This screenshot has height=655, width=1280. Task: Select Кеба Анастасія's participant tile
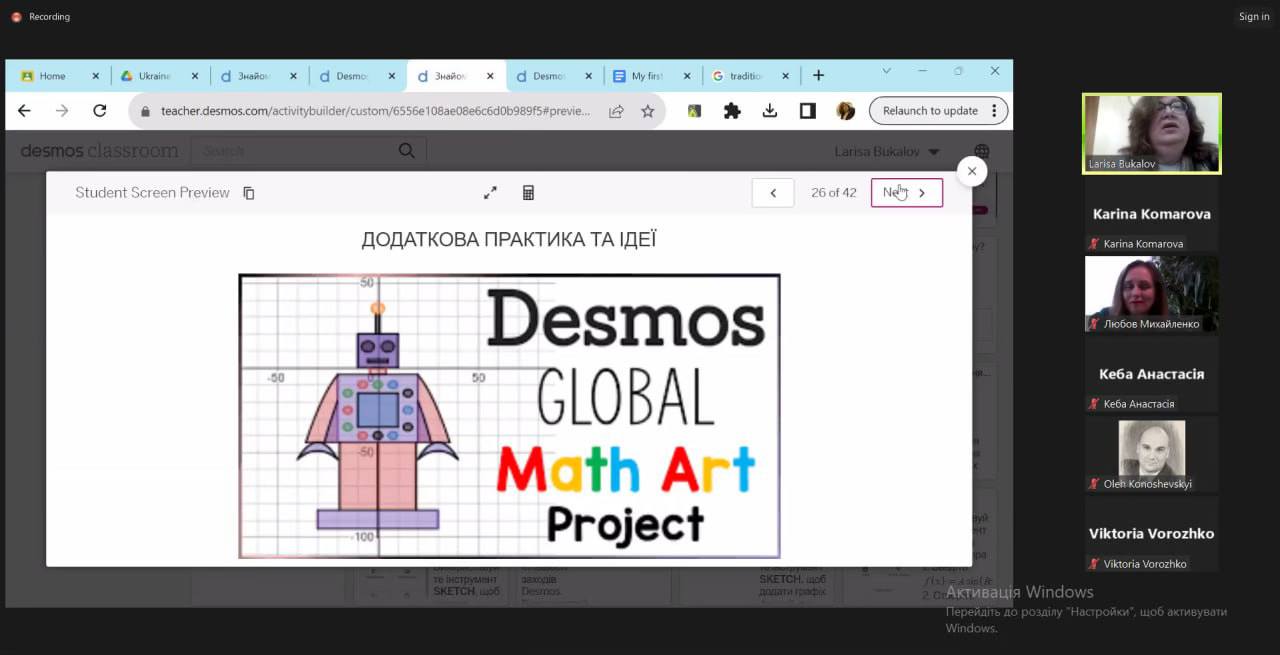pyautogui.click(x=1152, y=374)
